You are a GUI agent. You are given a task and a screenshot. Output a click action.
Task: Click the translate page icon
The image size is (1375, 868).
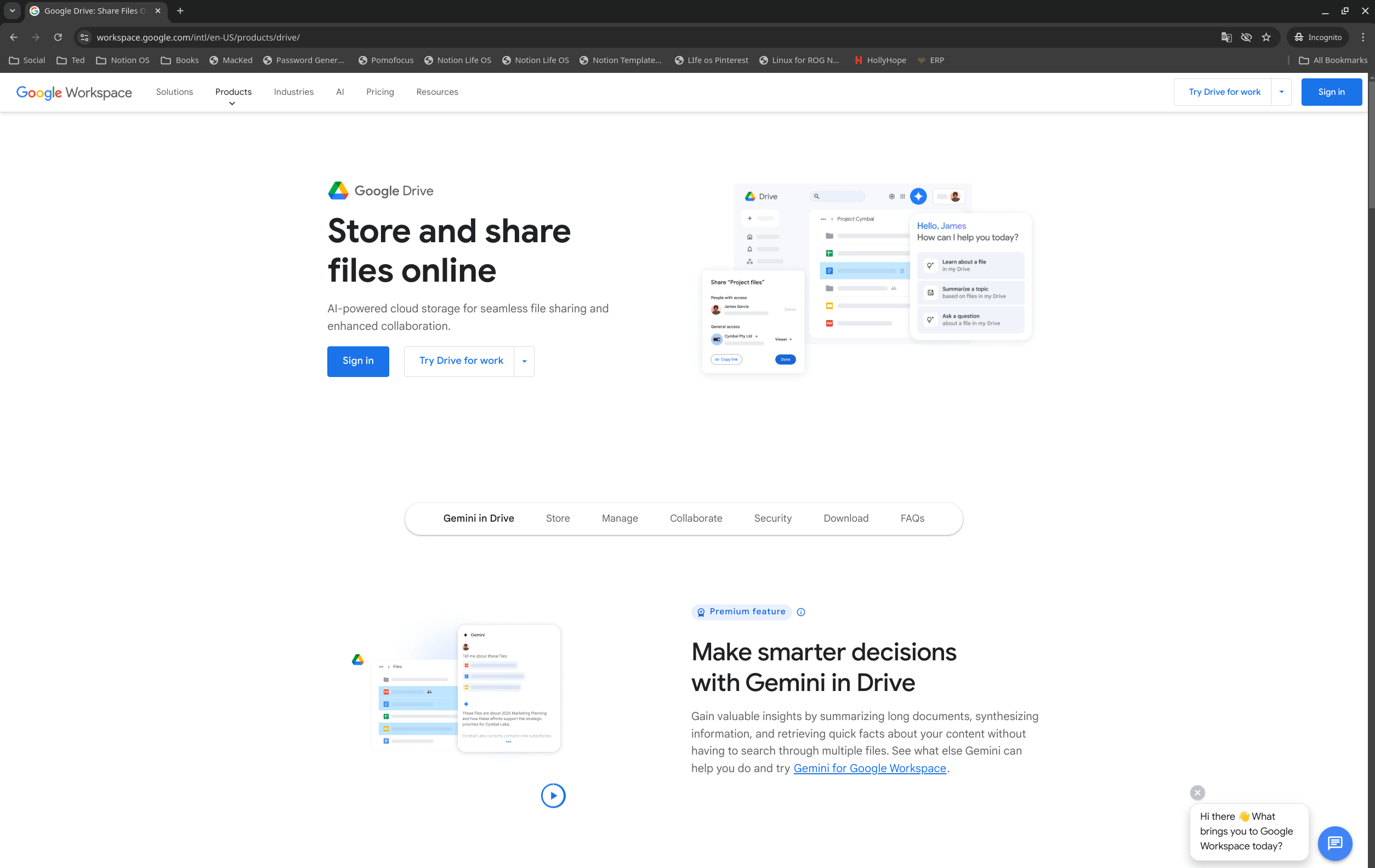(1226, 37)
